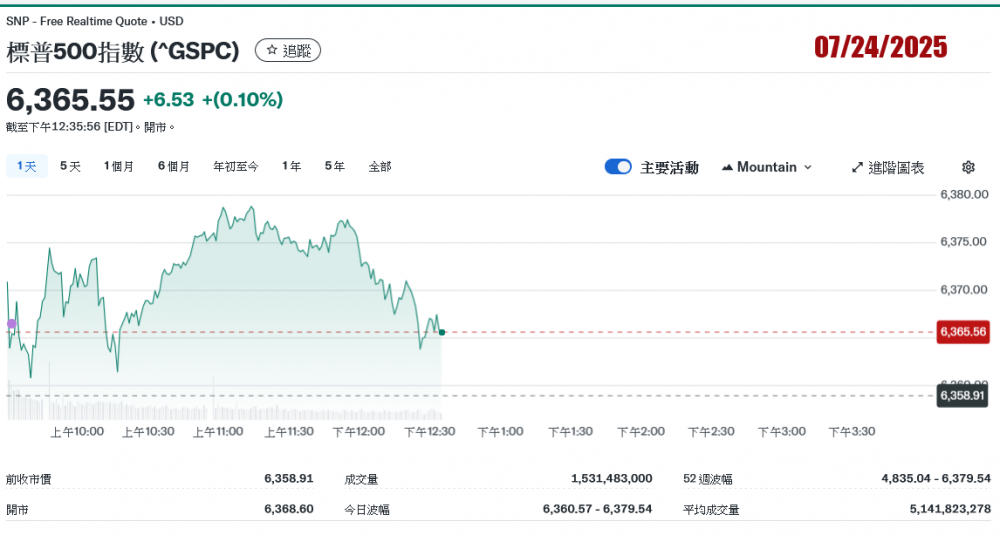Select the 6個月 range tab
Screen dimensions: 1000x535
pyautogui.click(x=174, y=166)
